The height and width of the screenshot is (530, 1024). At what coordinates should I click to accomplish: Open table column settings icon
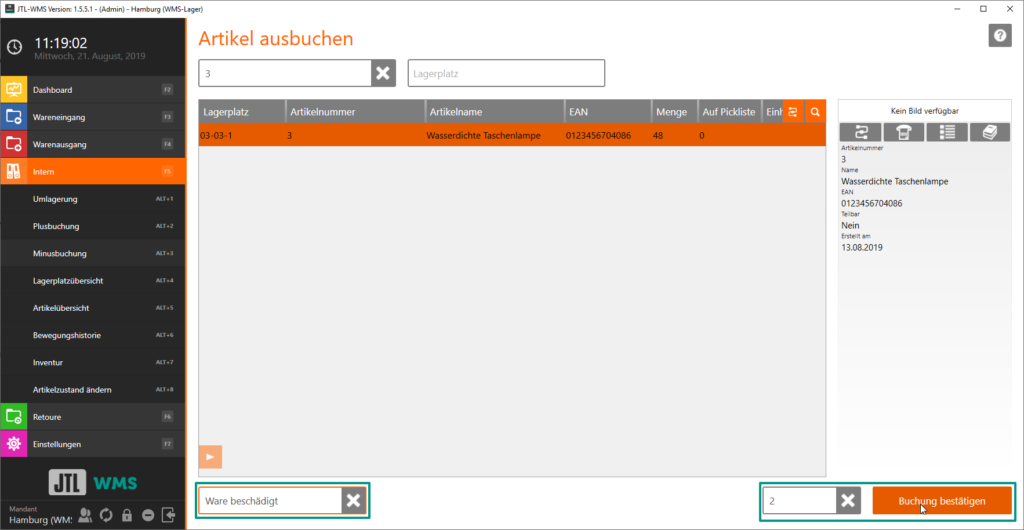pos(792,112)
